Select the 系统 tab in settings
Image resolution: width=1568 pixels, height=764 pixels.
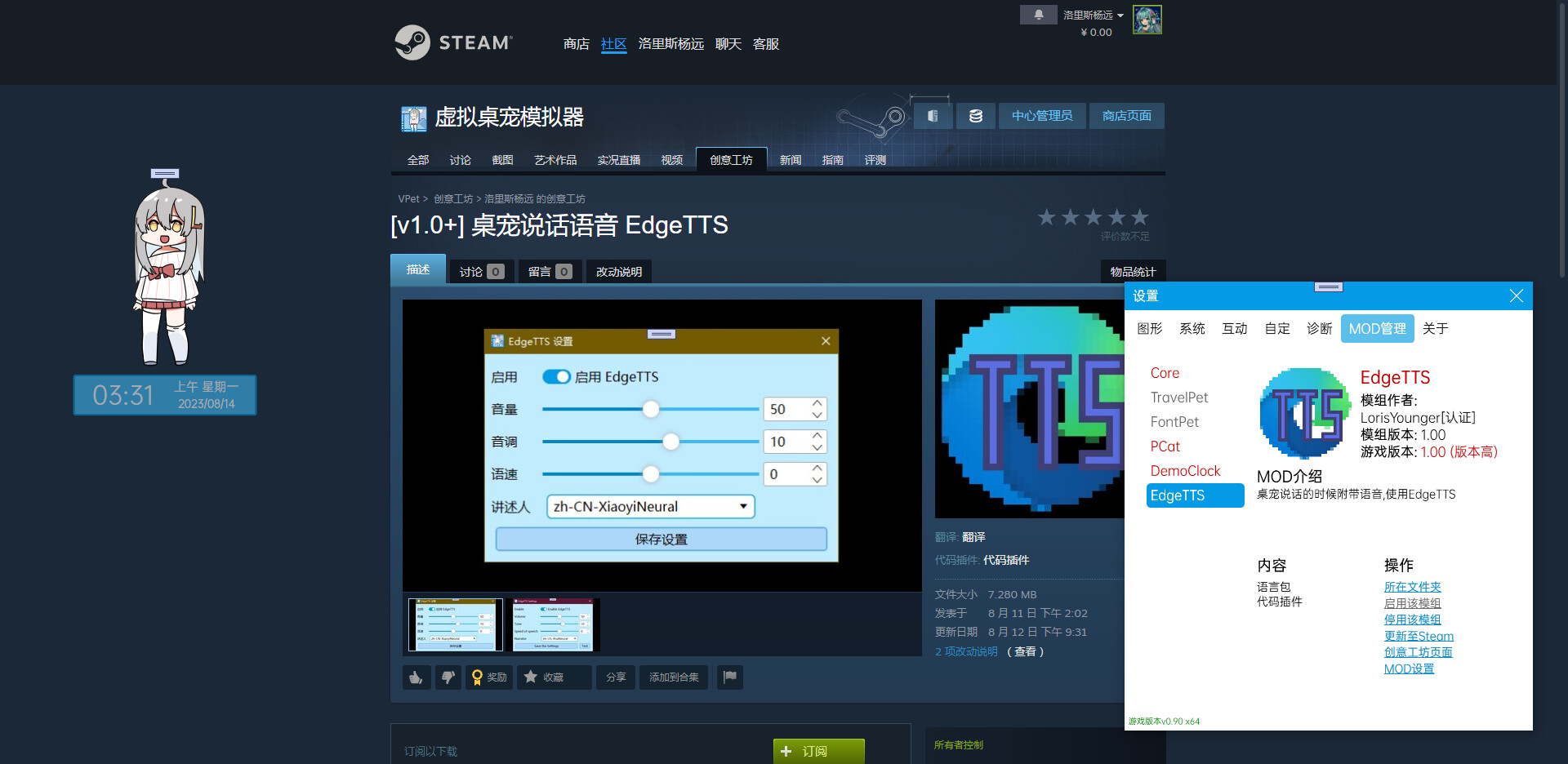coord(1192,328)
